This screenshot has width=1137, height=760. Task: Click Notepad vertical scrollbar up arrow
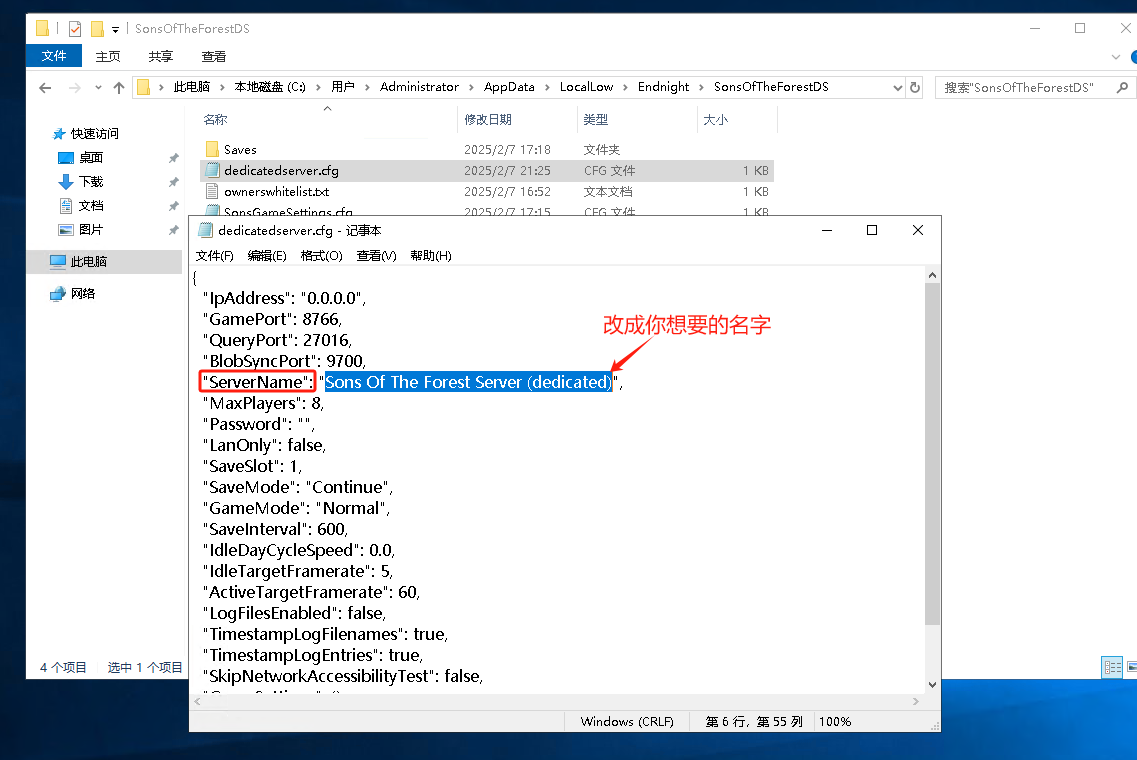(x=933, y=276)
